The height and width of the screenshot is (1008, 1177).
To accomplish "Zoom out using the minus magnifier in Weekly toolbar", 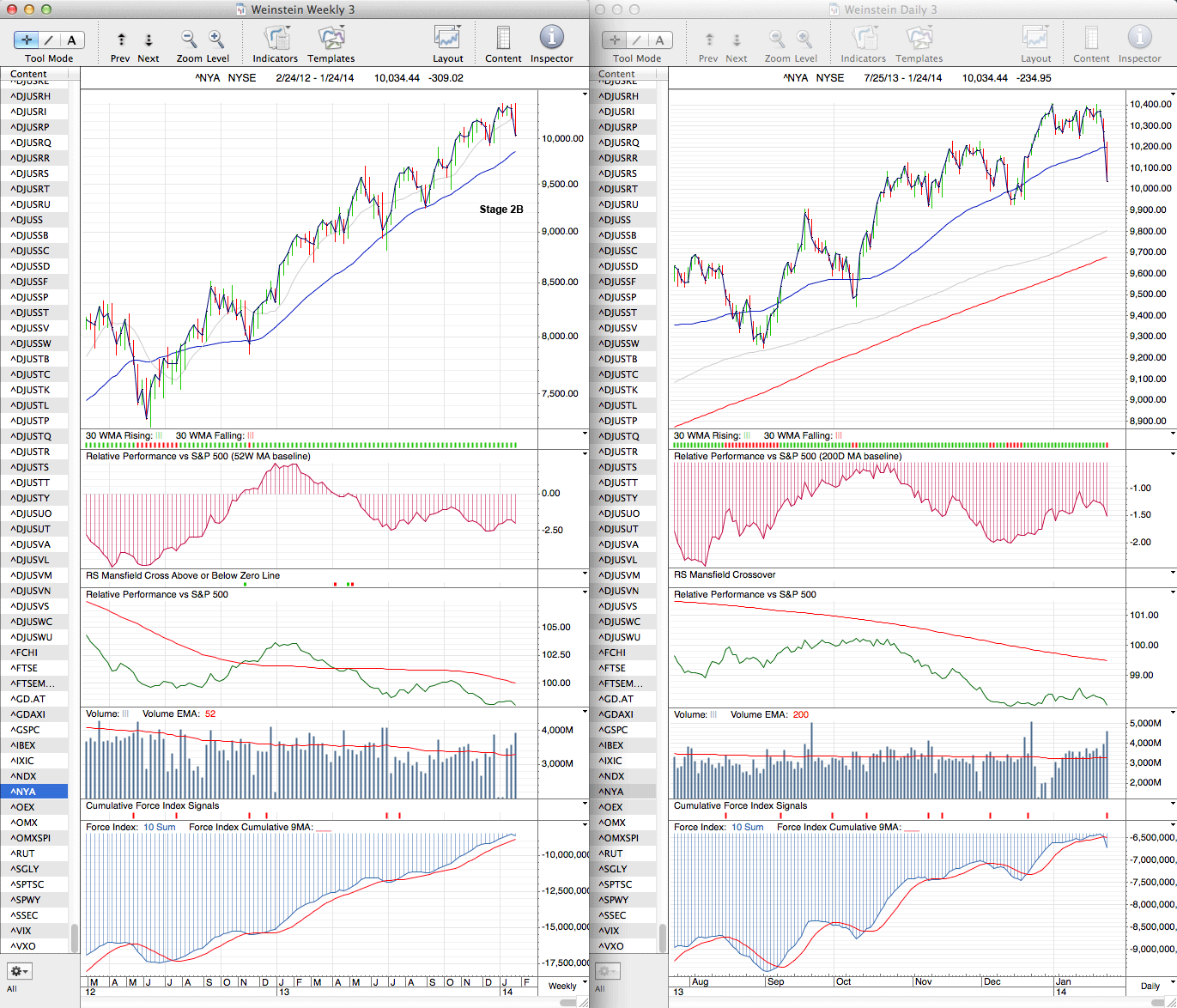I will point(189,39).
